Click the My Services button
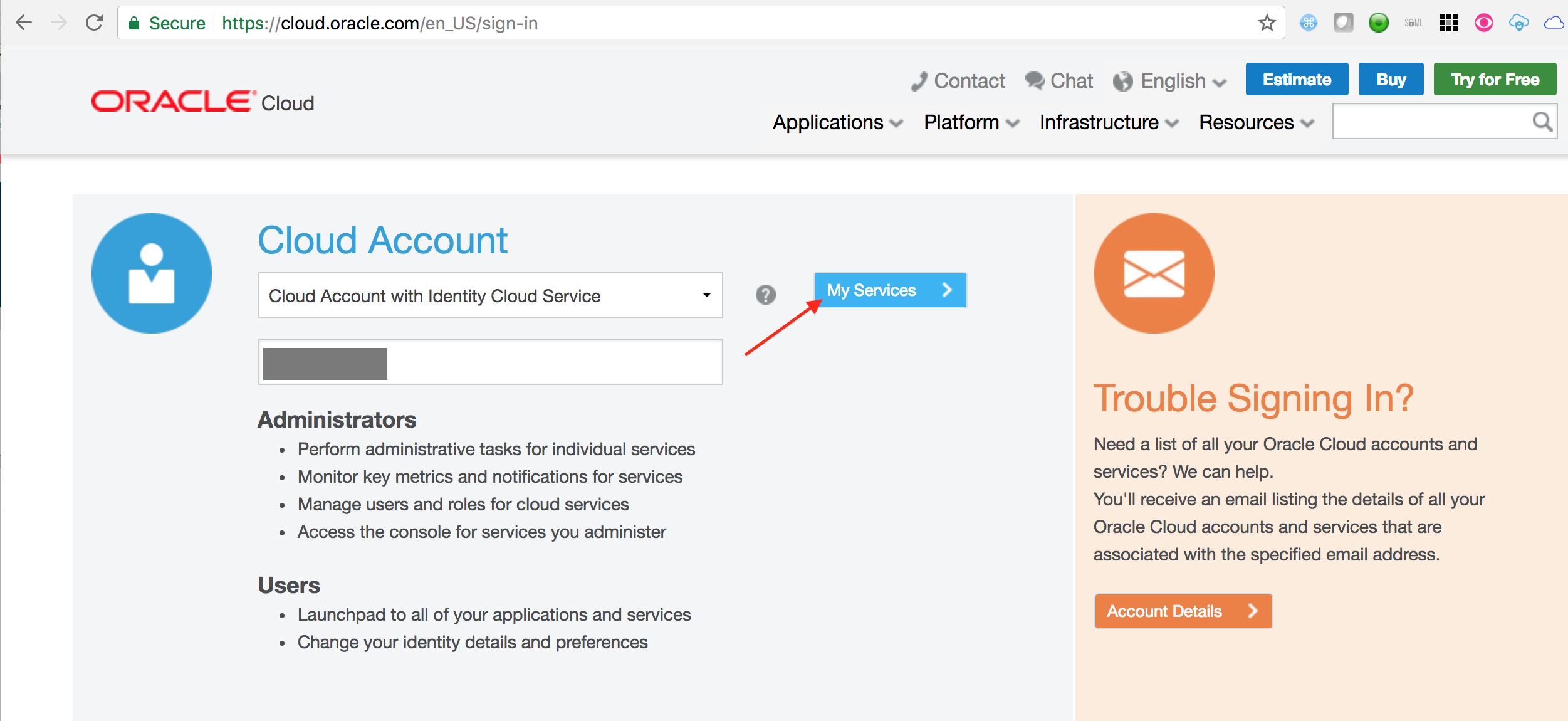 coord(890,290)
